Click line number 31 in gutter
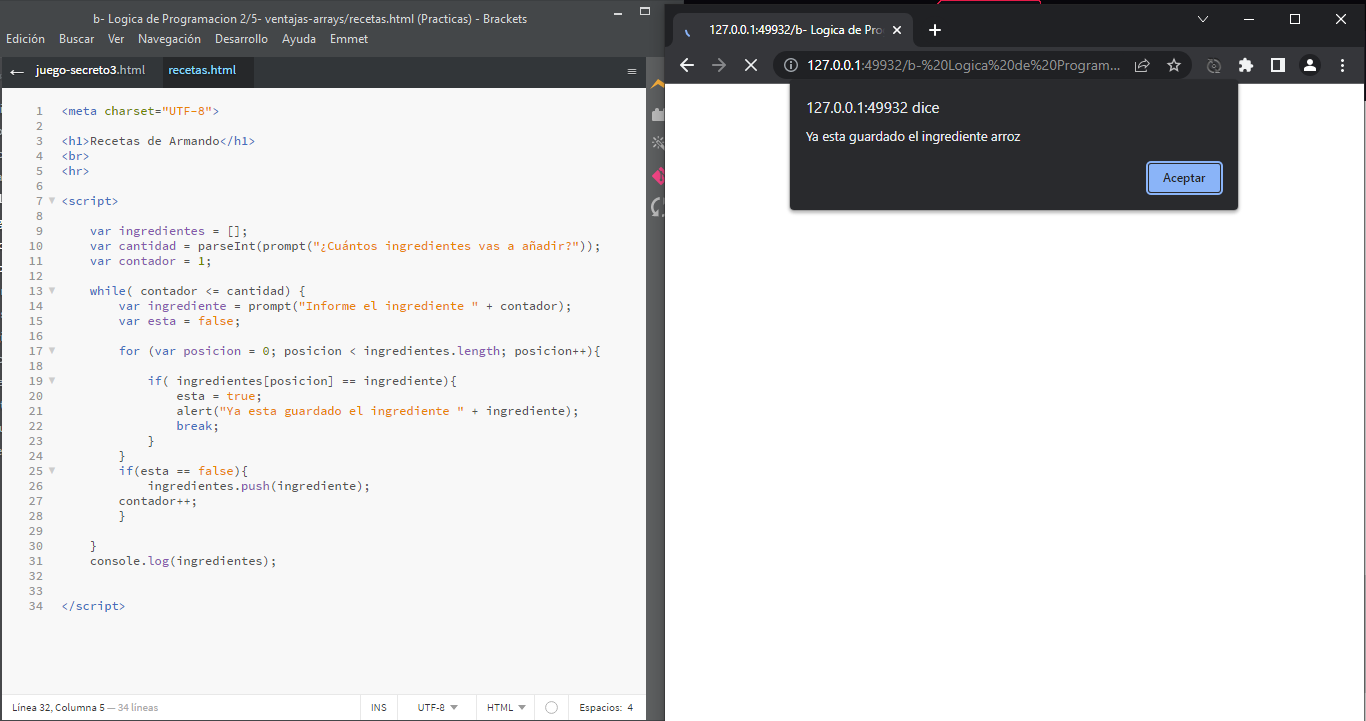This screenshot has width=1366, height=721. click(x=36, y=561)
